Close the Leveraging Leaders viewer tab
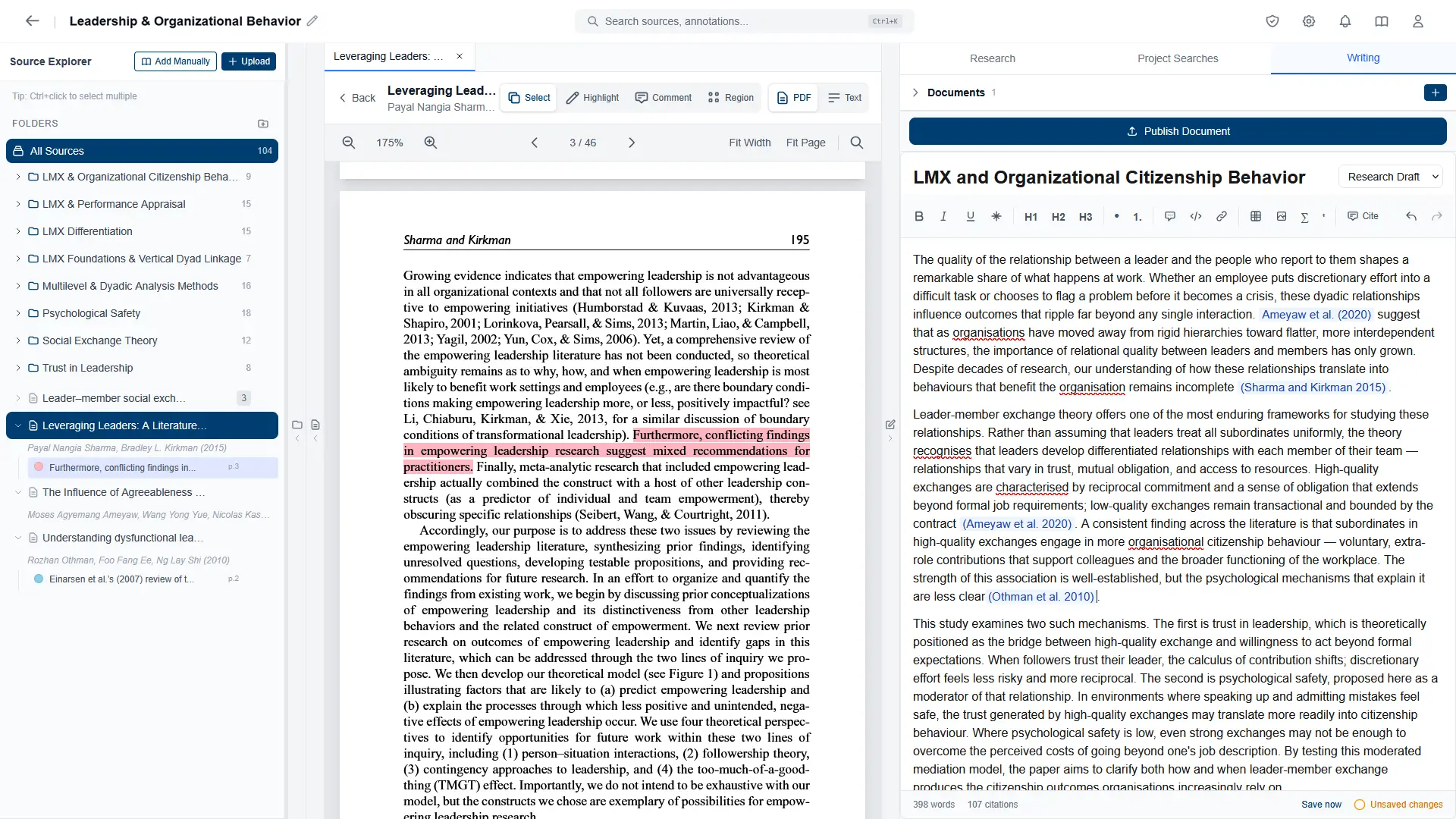Image resolution: width=1456 pixels, height=819 pixels. click(460, 56)
